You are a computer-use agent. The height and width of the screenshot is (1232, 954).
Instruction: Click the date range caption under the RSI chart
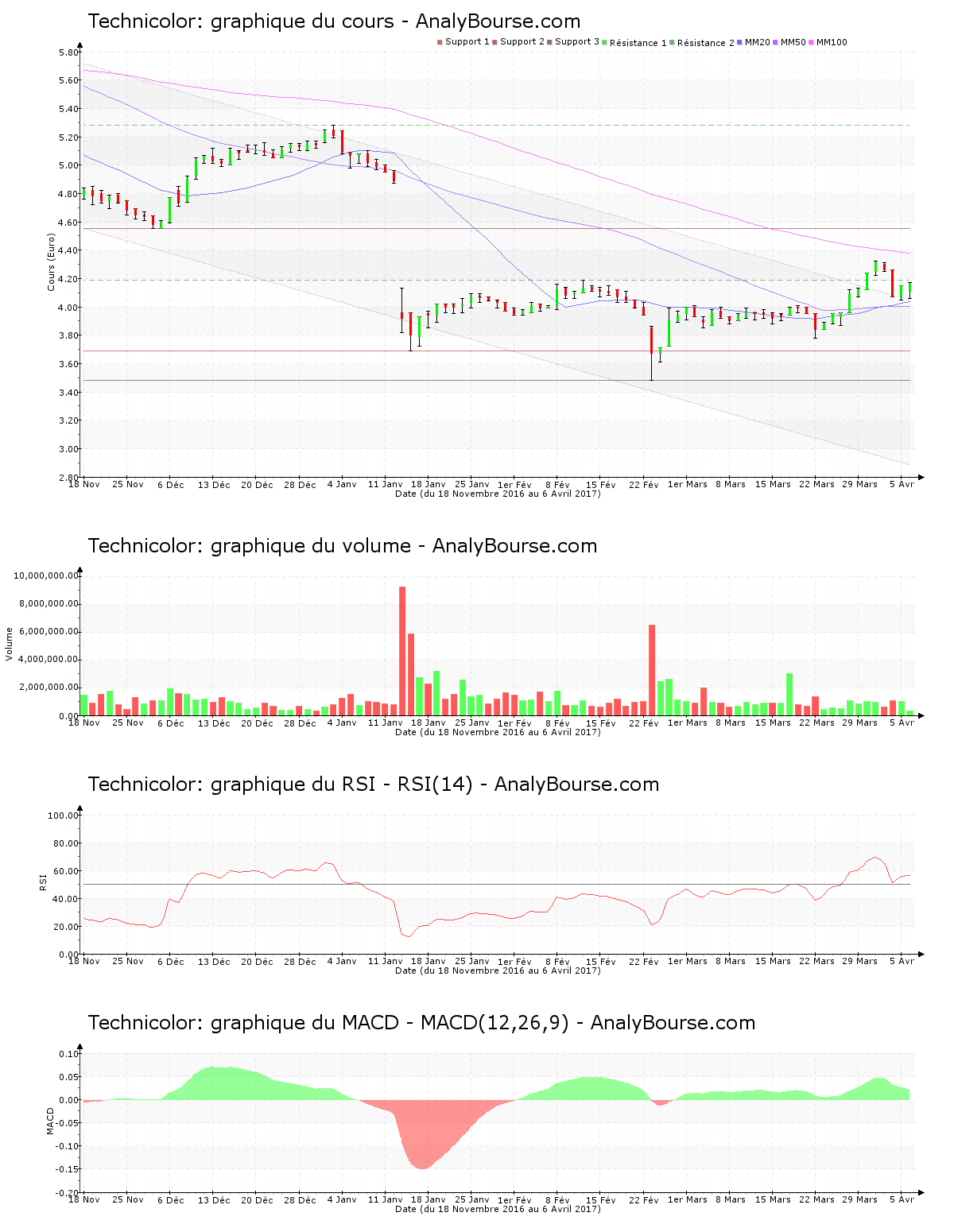coord(498,970)
